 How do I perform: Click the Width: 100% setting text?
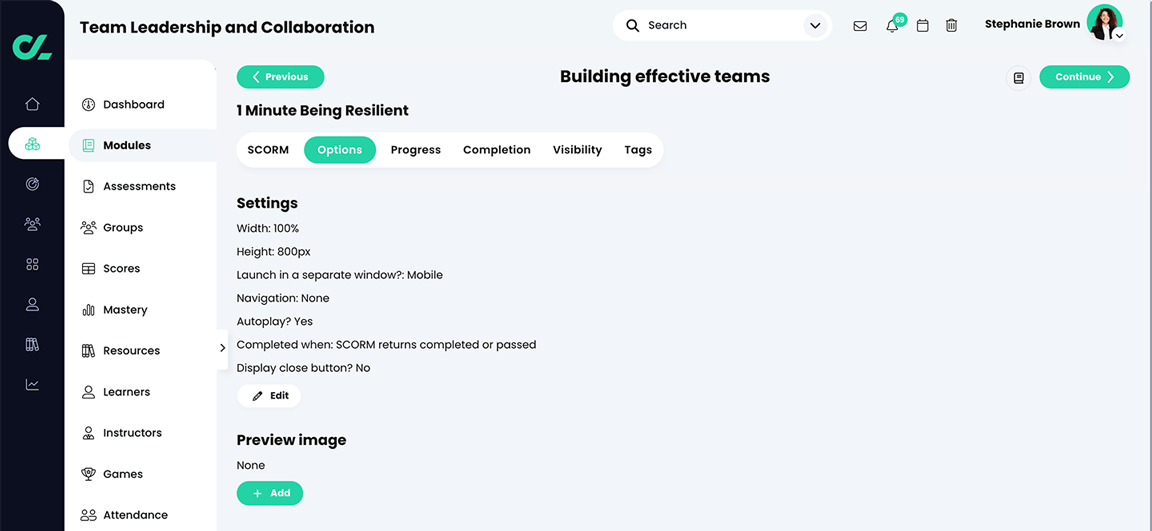coord(267,228)
